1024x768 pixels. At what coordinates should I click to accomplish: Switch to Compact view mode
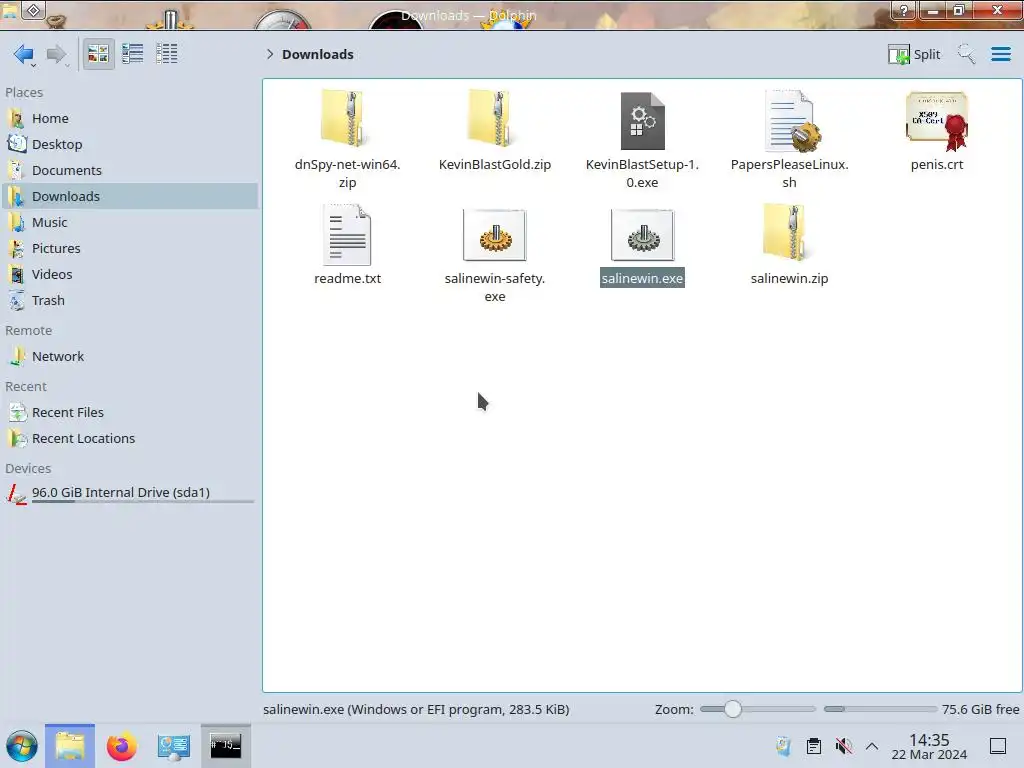133,54
